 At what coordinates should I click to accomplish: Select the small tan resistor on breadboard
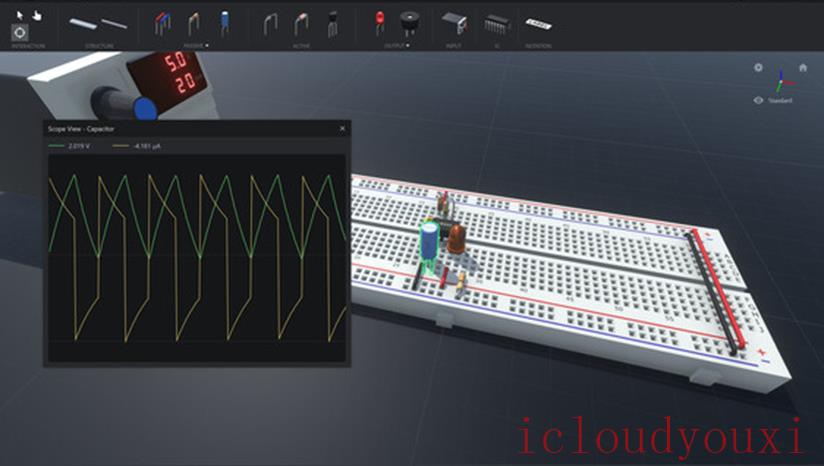[461, 282]
